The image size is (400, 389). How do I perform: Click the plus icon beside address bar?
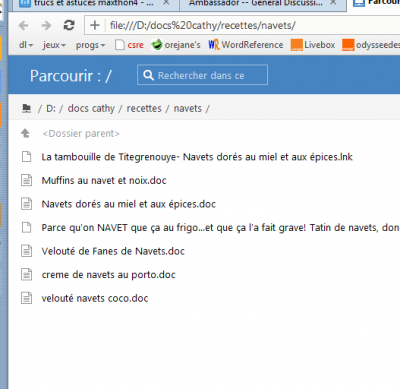click(x=95, y=25)
